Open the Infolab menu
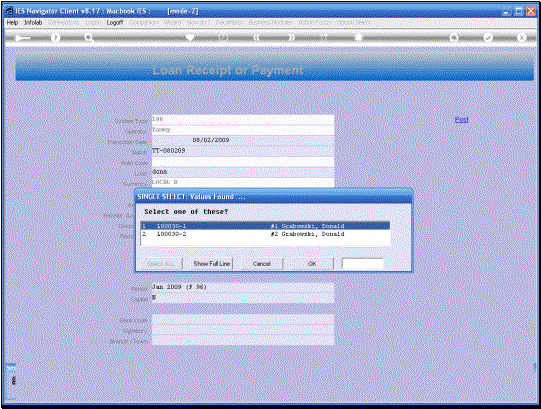The height and width of the screenshot is (409, 541). 33,22
